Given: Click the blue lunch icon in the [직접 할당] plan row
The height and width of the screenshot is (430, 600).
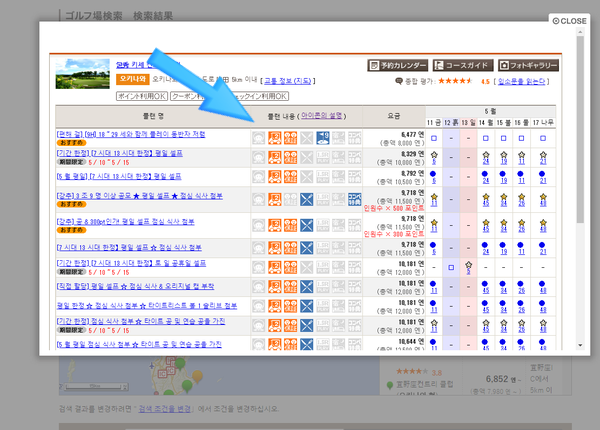Looking at the screenshot, I should pyautogui.click(x=307, y=287).
